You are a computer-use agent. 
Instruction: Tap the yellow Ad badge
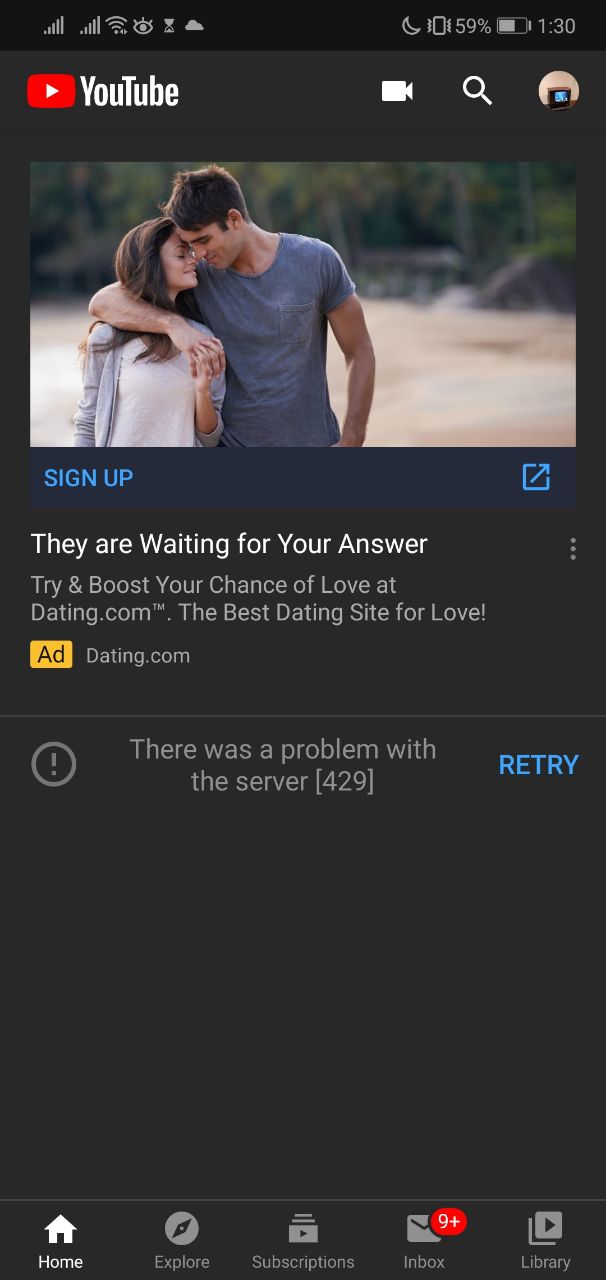click(x=51, y=655)
